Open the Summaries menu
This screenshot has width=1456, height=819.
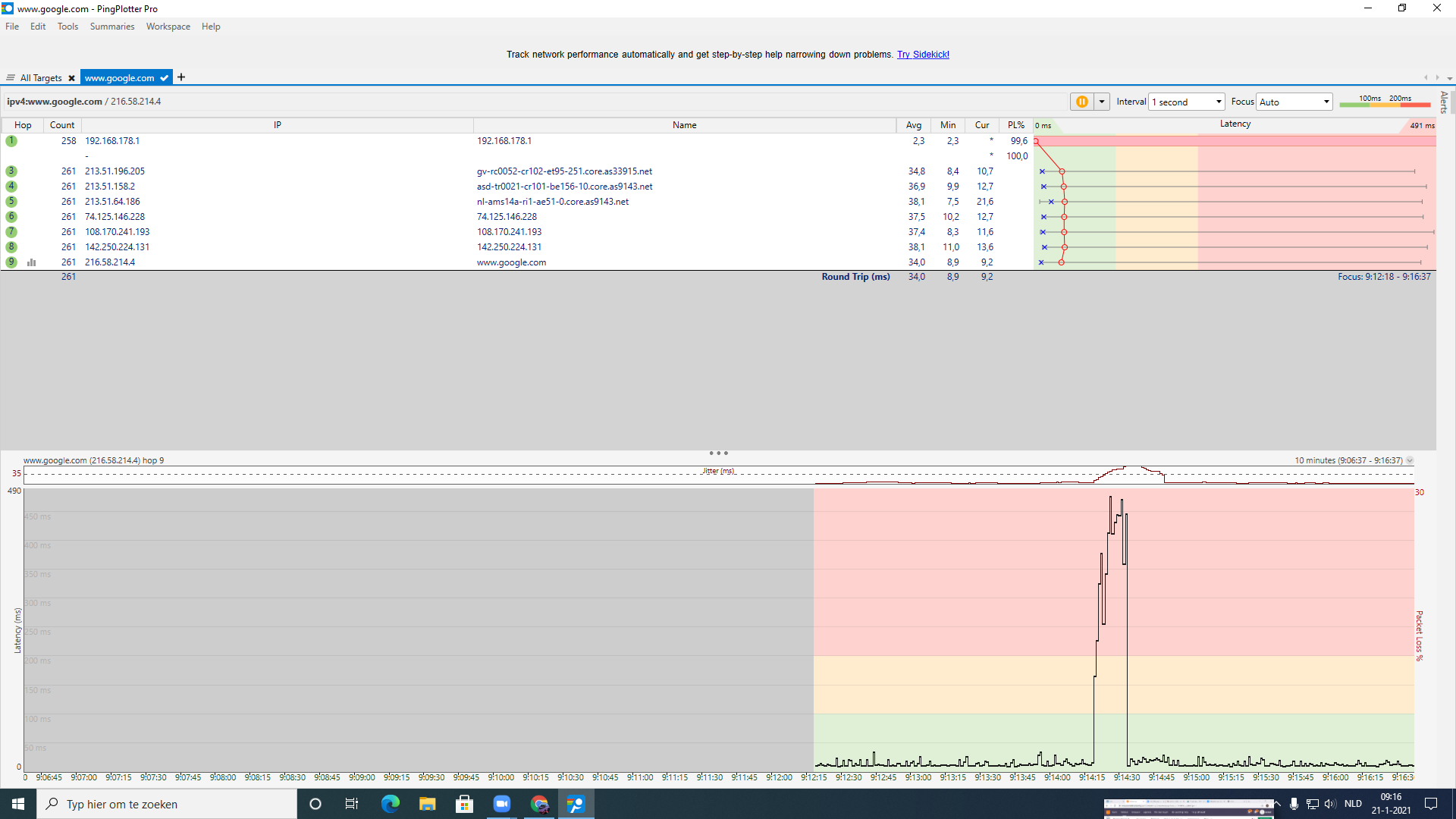111,27
